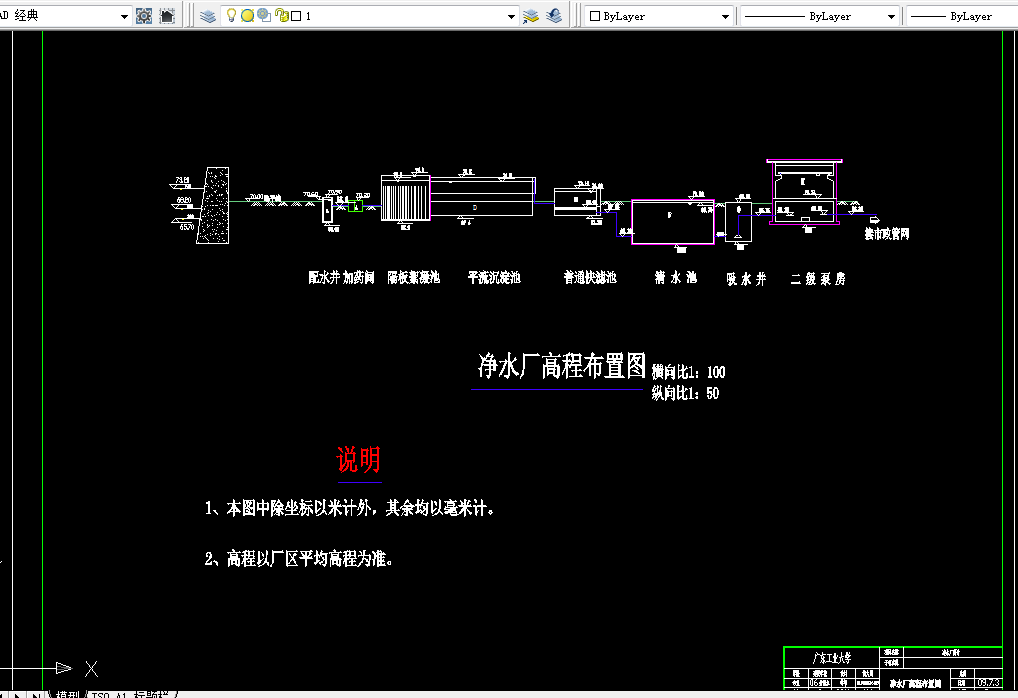Select the 二级泵房 label
Image resolution: width=1018 pixels, height=698 pixels.
818,279
